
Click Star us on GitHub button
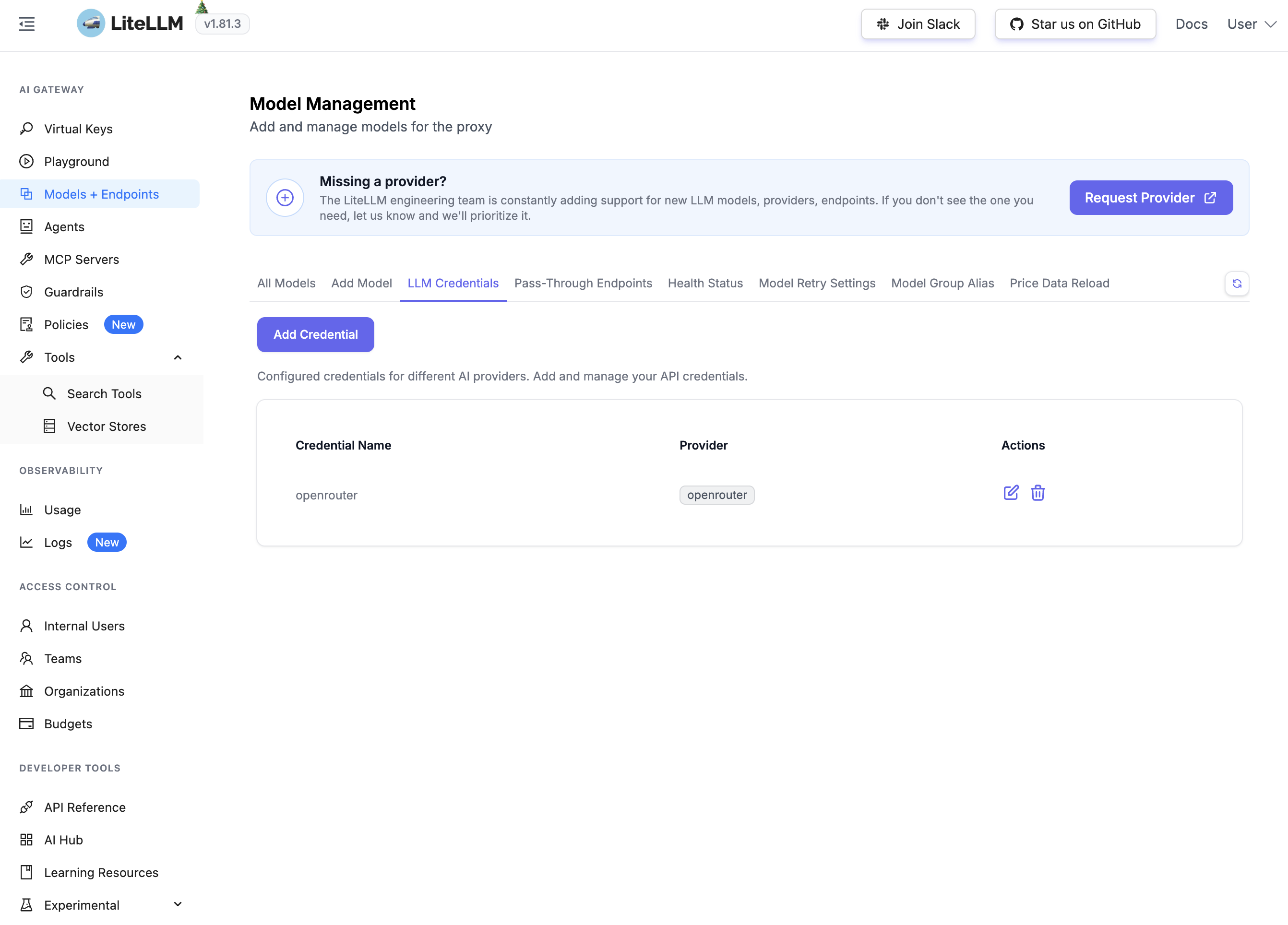[1075, 24]
